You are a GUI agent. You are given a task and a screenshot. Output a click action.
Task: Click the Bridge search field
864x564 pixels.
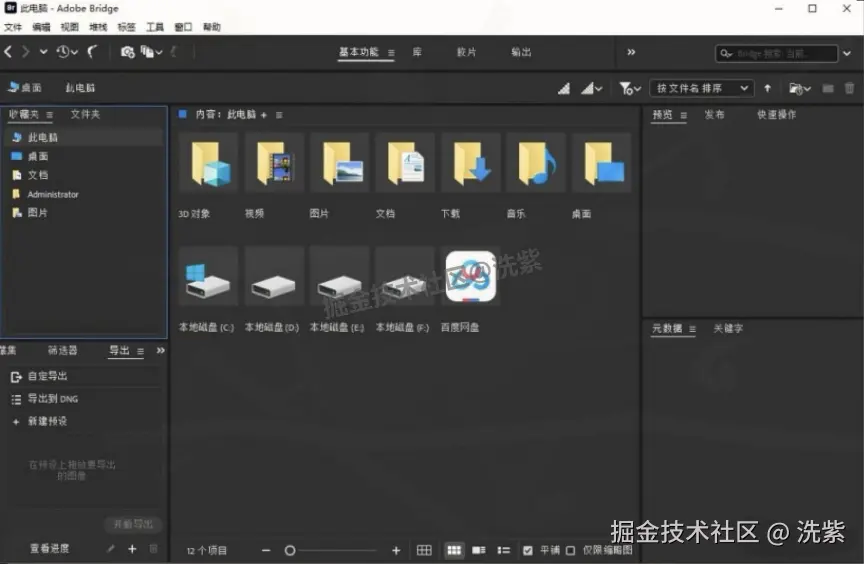[x=776, y=53]
